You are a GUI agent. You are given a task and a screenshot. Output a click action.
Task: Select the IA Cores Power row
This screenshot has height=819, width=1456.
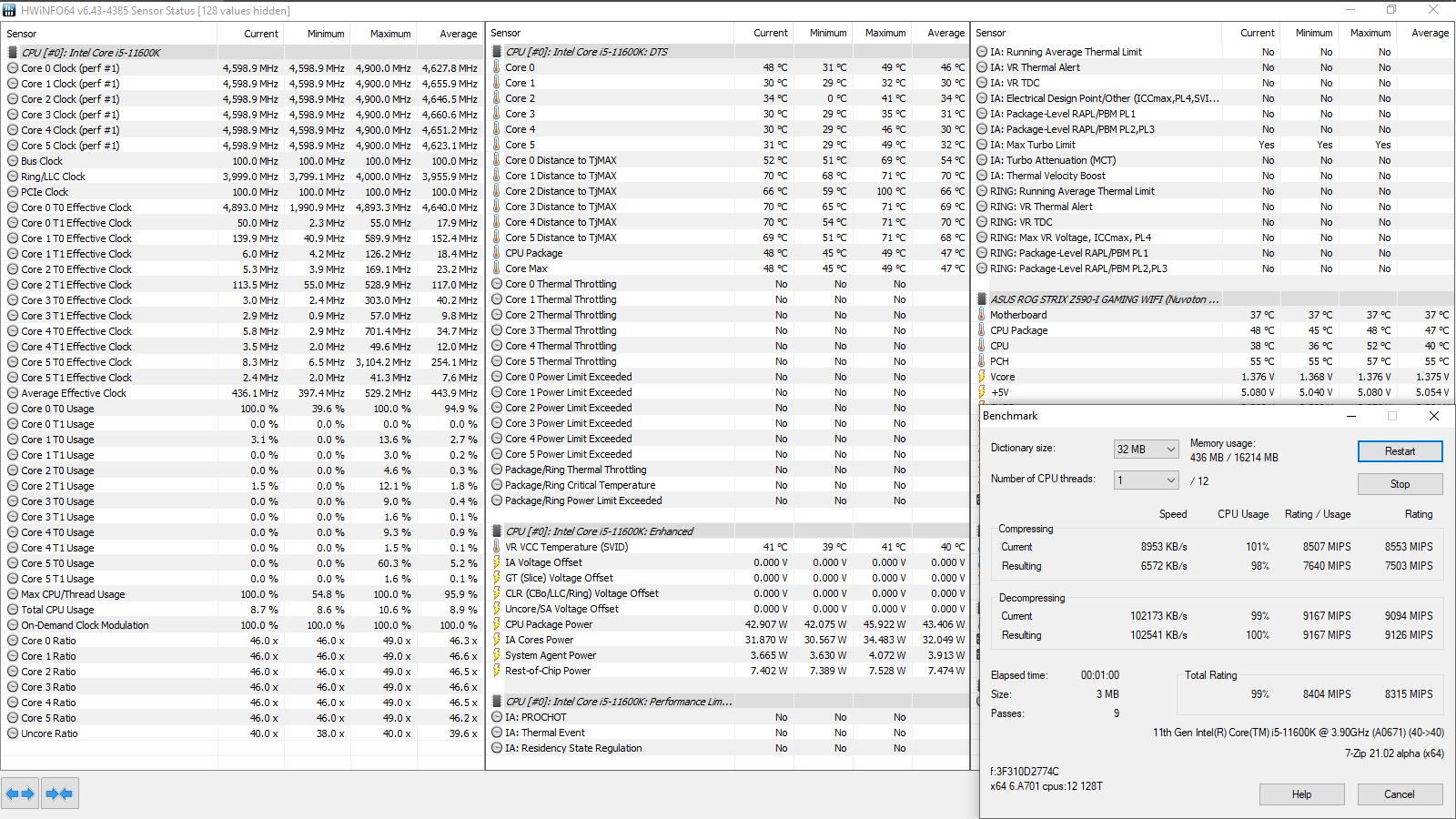tap(728, 640)
